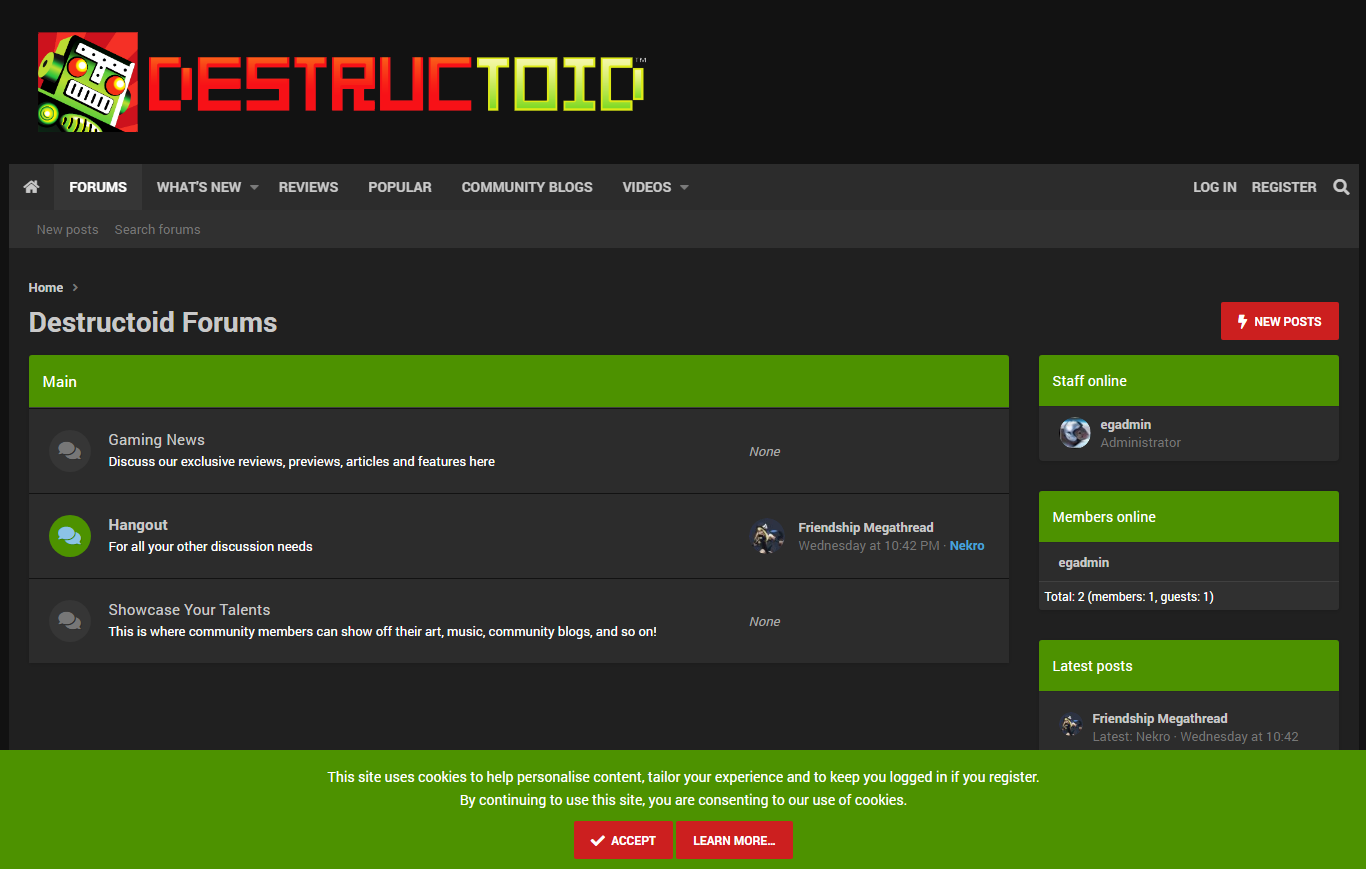1366x869 pixels.
Task: Click the egadmin name under Staff online
Action: click(1126, 425)
